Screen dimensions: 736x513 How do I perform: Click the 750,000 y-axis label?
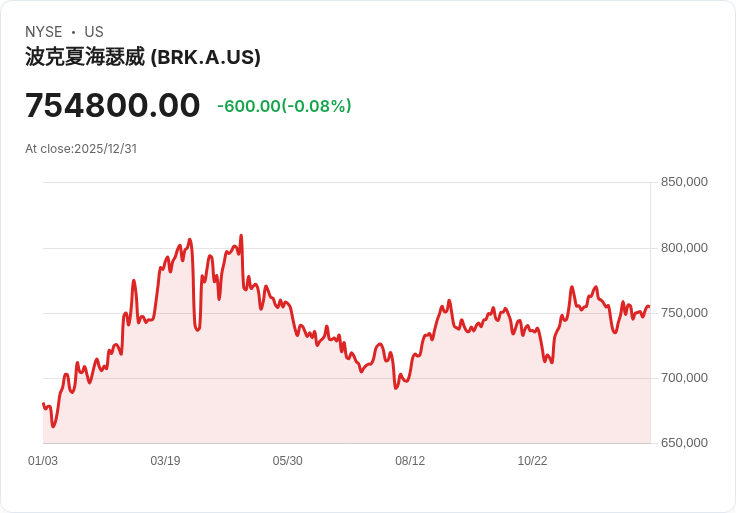tap(684, 313)
